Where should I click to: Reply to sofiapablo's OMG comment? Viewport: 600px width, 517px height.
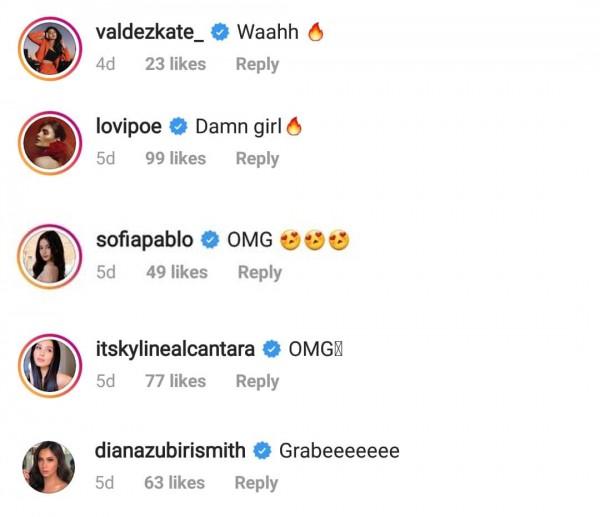259,272
